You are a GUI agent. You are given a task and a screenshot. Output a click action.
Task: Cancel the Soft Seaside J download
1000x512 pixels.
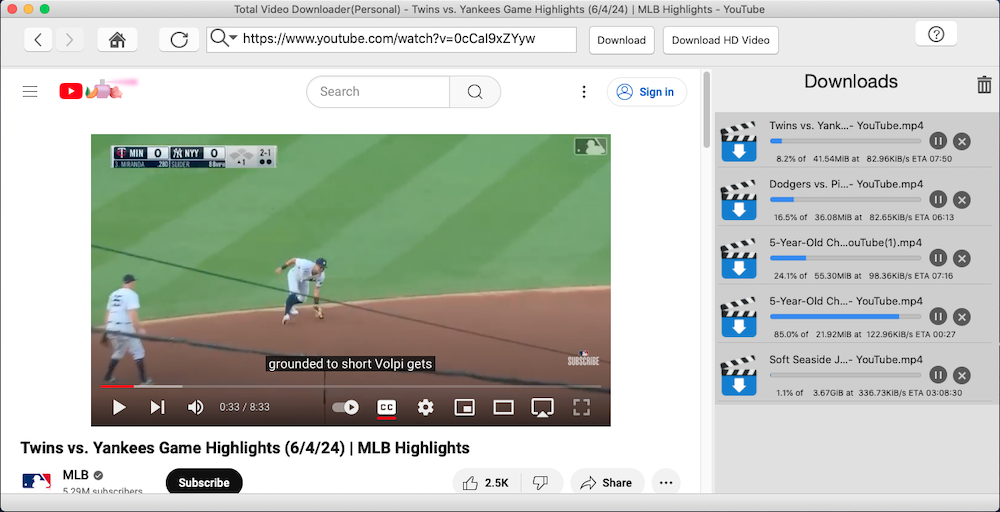(x=962, y=375)
